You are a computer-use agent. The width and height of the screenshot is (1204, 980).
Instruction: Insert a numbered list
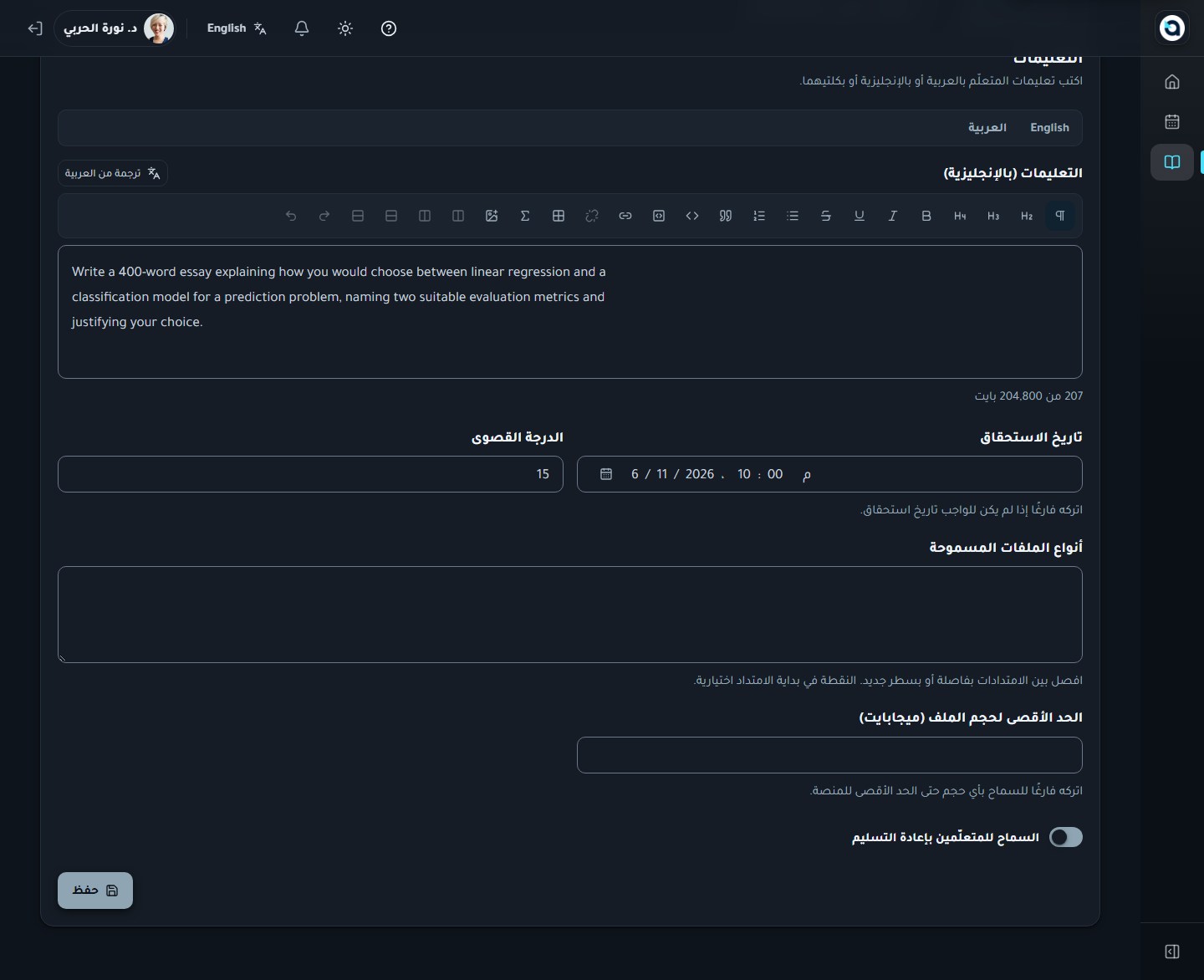coord(759,216)
